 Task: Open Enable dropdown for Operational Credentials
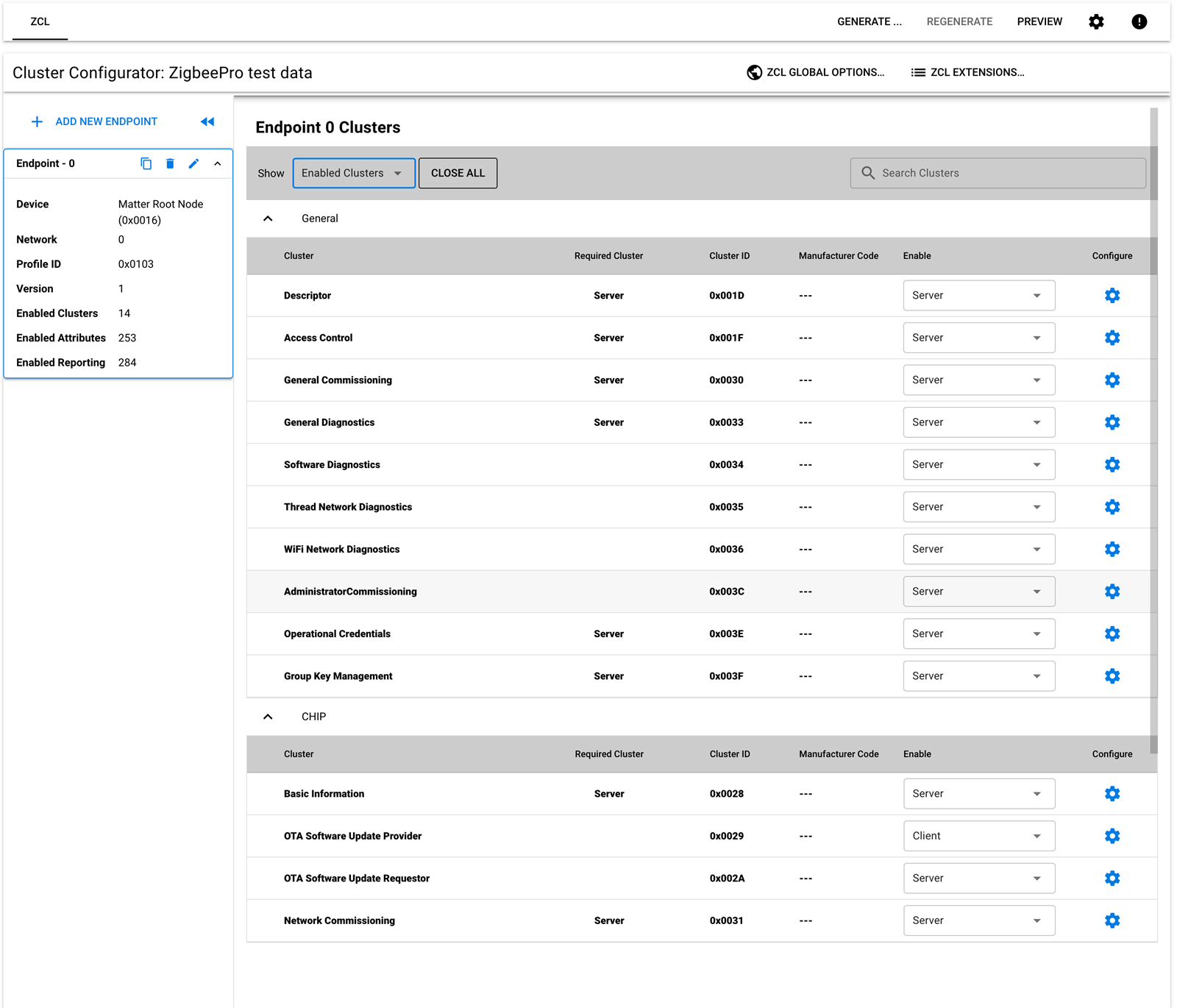(x=979, y=633)
